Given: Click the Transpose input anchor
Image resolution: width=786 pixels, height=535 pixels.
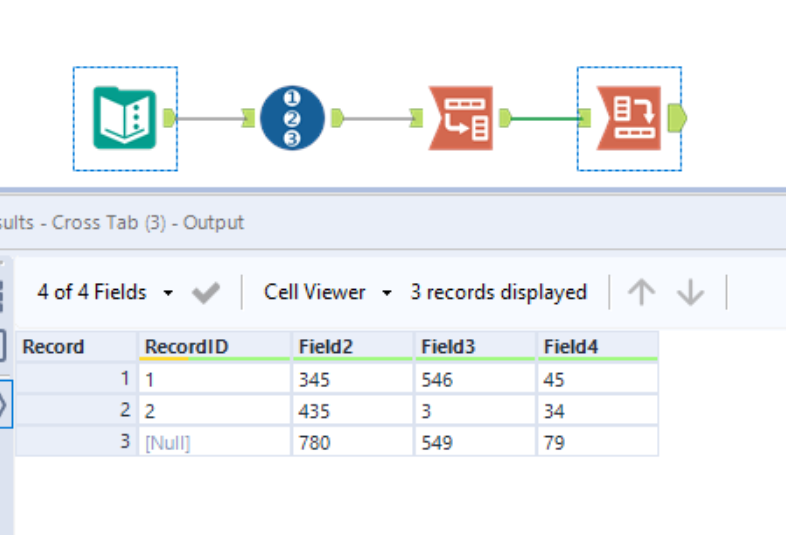Looking at the screenshot, I should point(416,119).
